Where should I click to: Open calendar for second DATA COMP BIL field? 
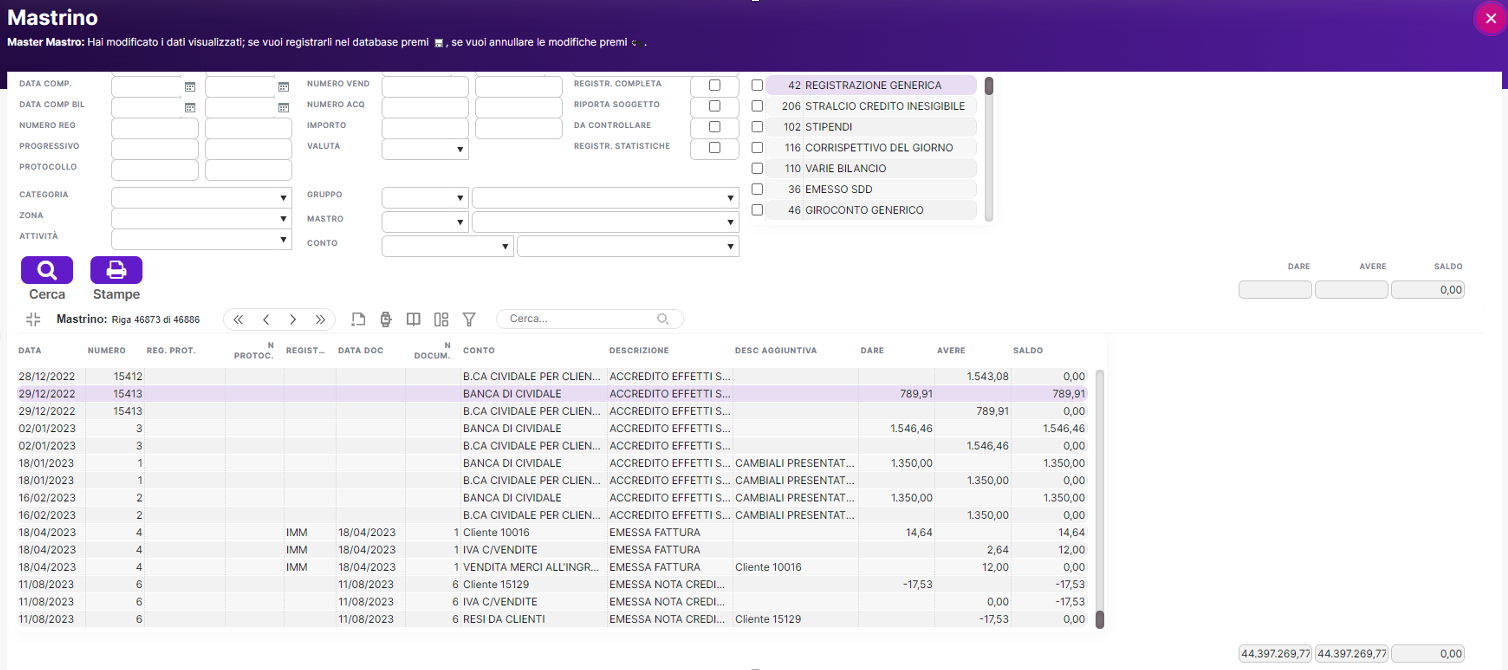tap(283, 107)
